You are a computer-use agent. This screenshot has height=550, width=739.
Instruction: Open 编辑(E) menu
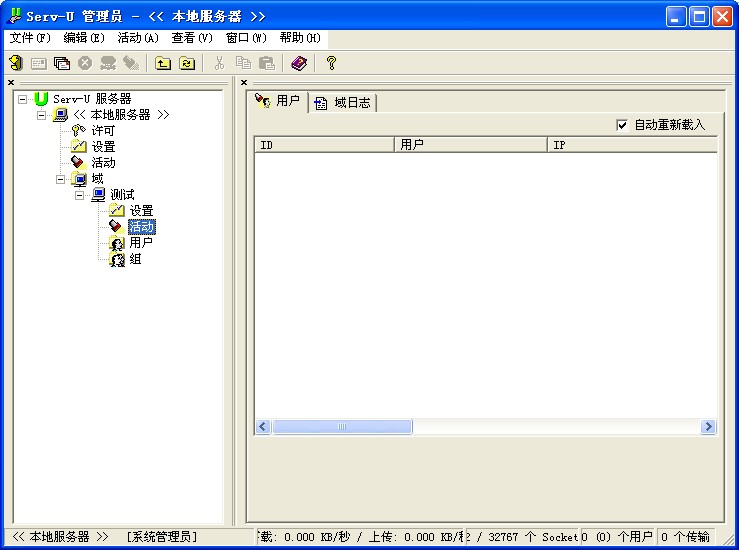(84, 38)
